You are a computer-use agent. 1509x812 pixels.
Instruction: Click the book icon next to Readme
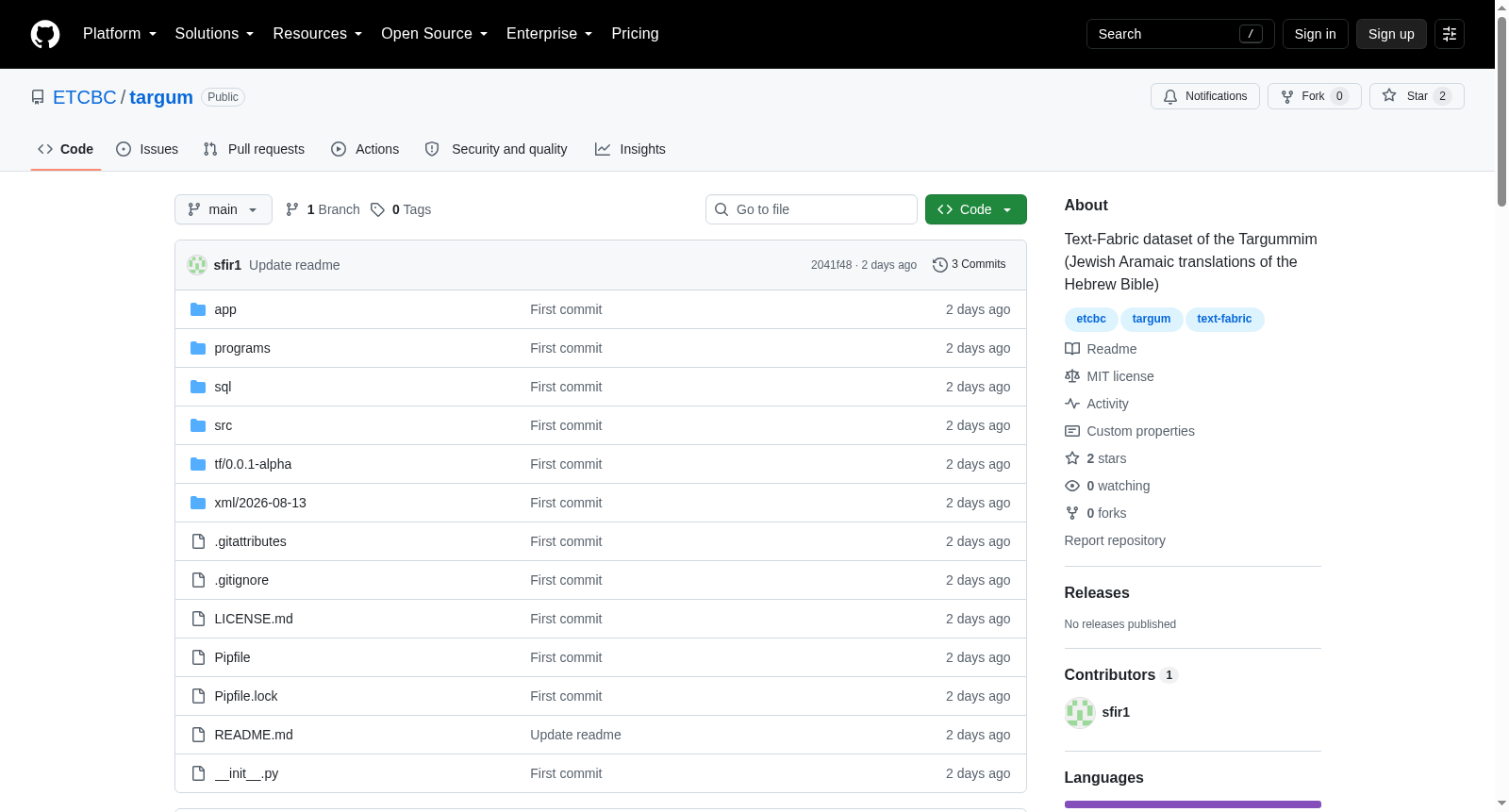click(1072, 349)
